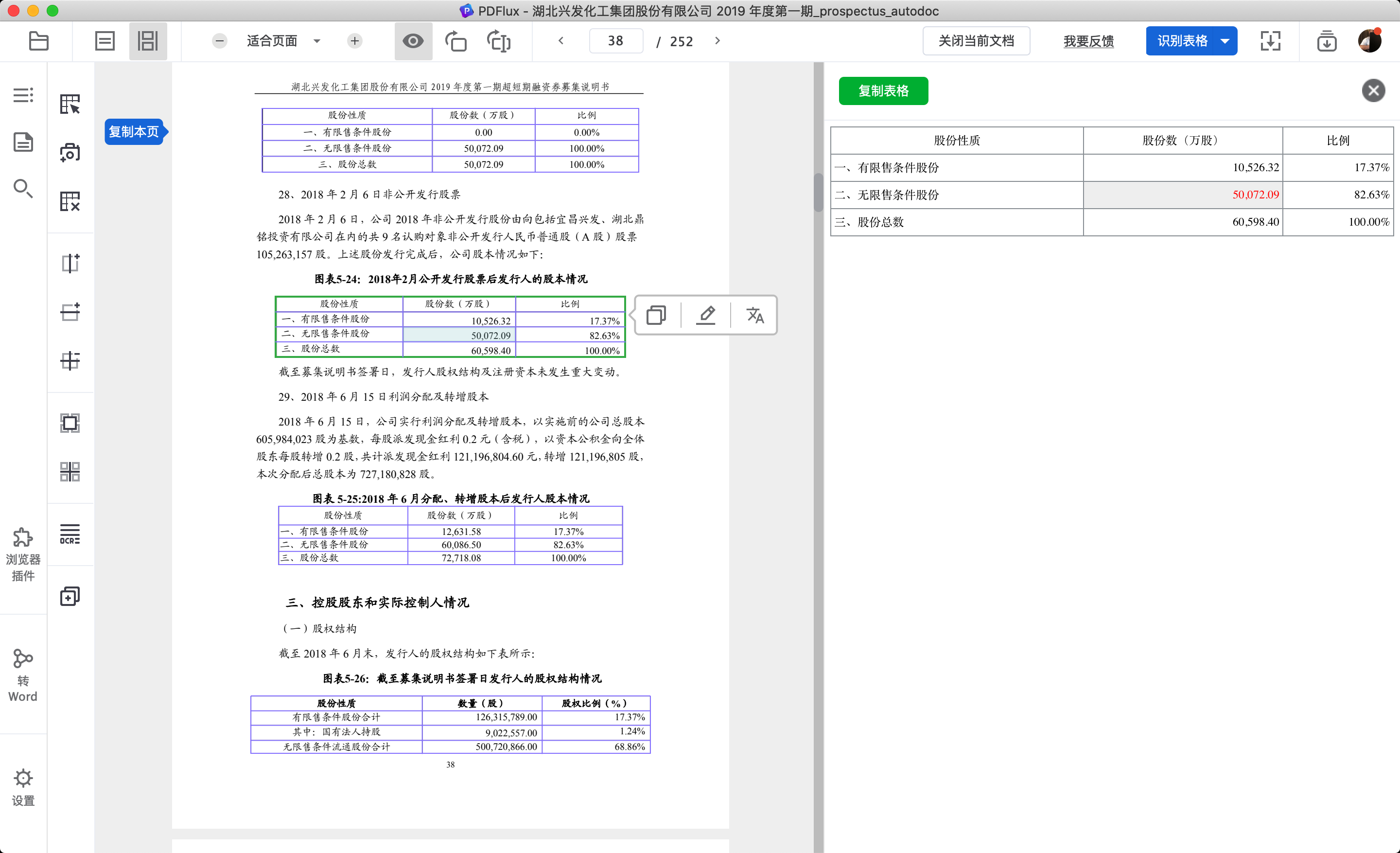
Task: Expand the 识别表格 dropdown arrow
Action: (x=1225, y=41)
